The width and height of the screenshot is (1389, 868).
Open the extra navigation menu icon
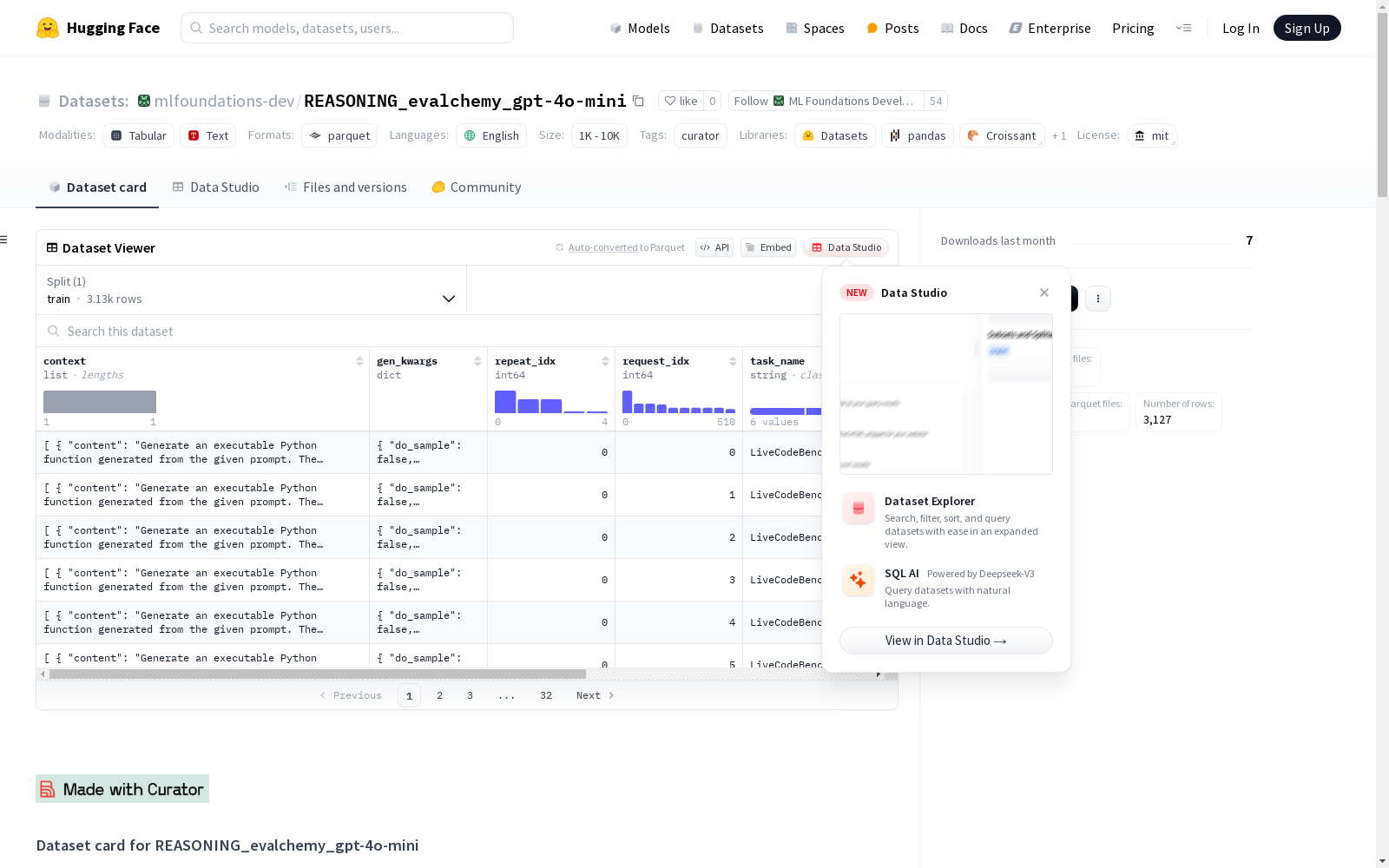coord(1183,28)
